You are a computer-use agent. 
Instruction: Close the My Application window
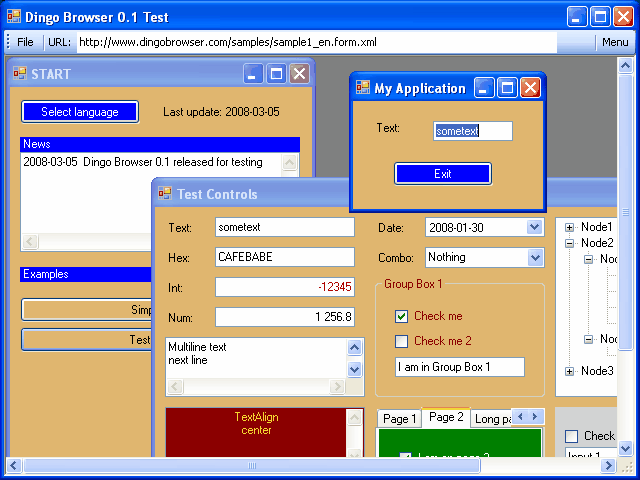tap(531, 88)
